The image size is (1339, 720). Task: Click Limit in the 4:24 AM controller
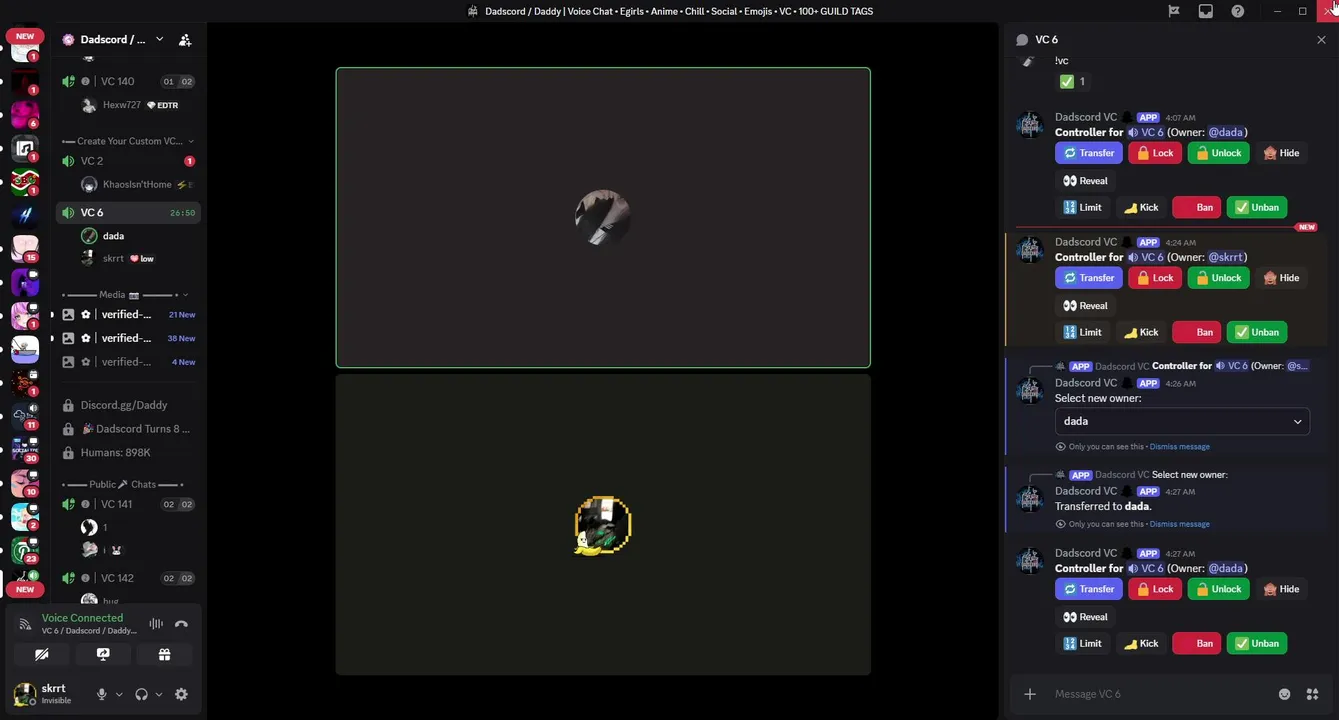tap(1082, 332)
